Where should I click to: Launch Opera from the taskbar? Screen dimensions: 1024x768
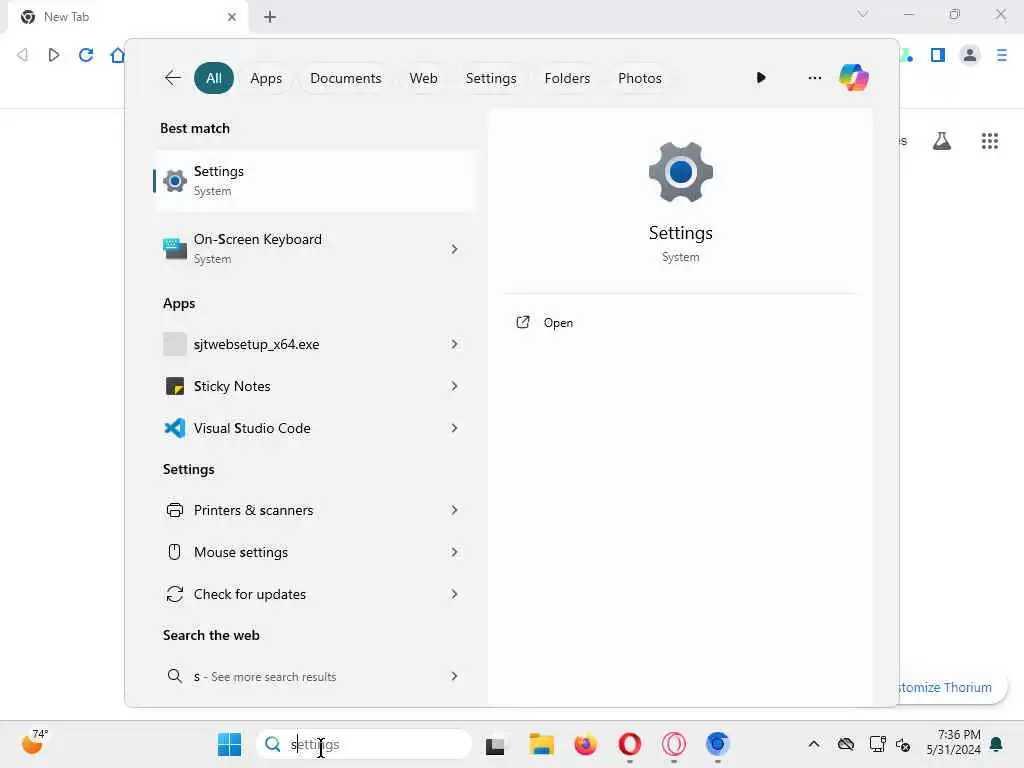pyautogui.click(x=630, y=744)
